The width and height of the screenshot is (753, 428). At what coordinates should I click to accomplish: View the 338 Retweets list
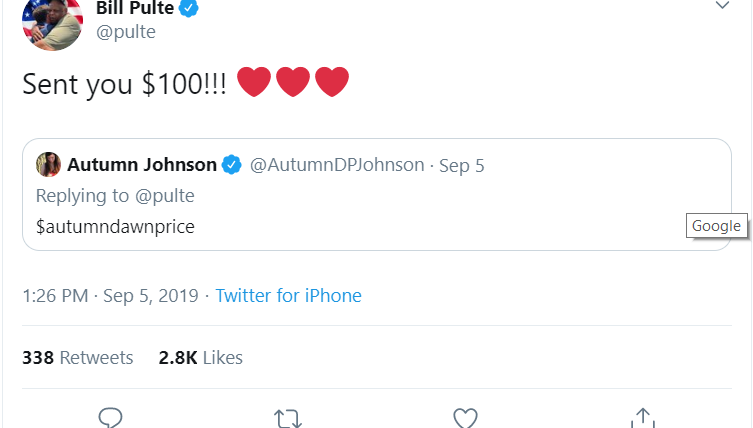click(78, 357)
